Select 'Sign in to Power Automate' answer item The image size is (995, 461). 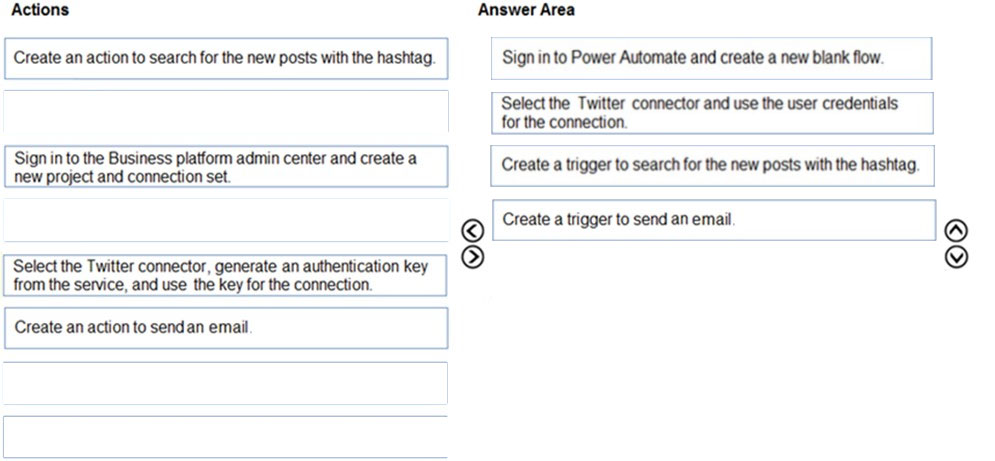pos(711,58)
